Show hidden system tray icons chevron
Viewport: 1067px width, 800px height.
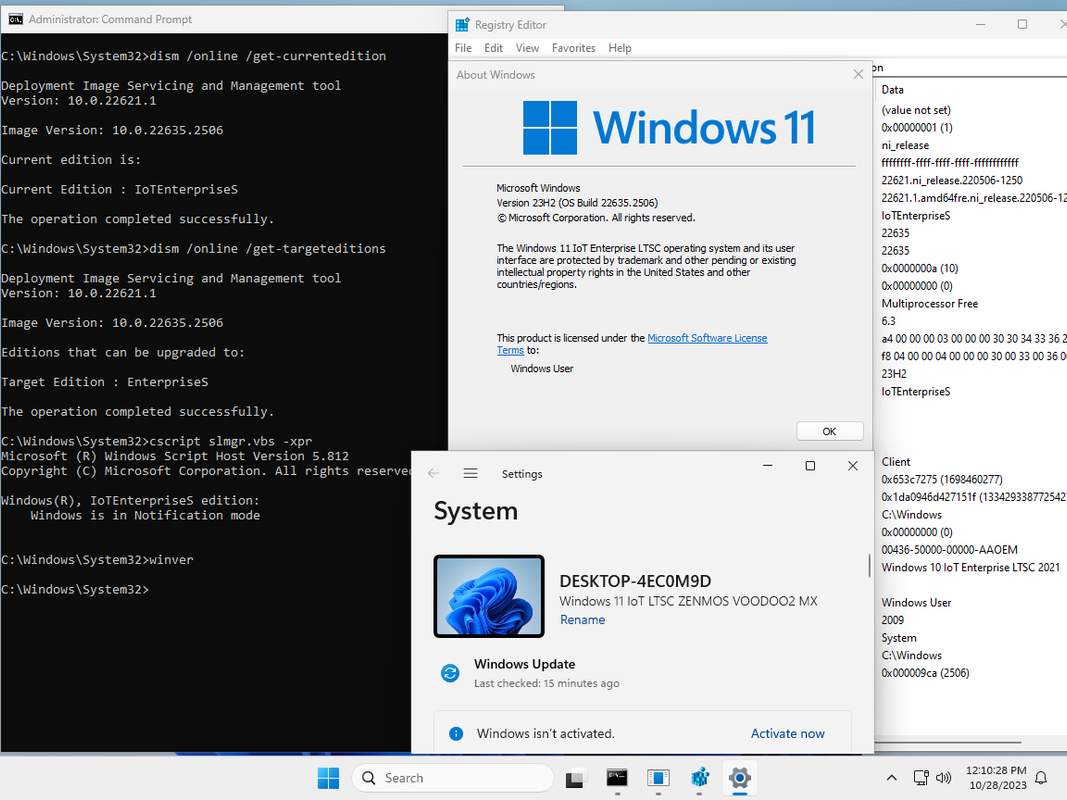coord(891,778)
